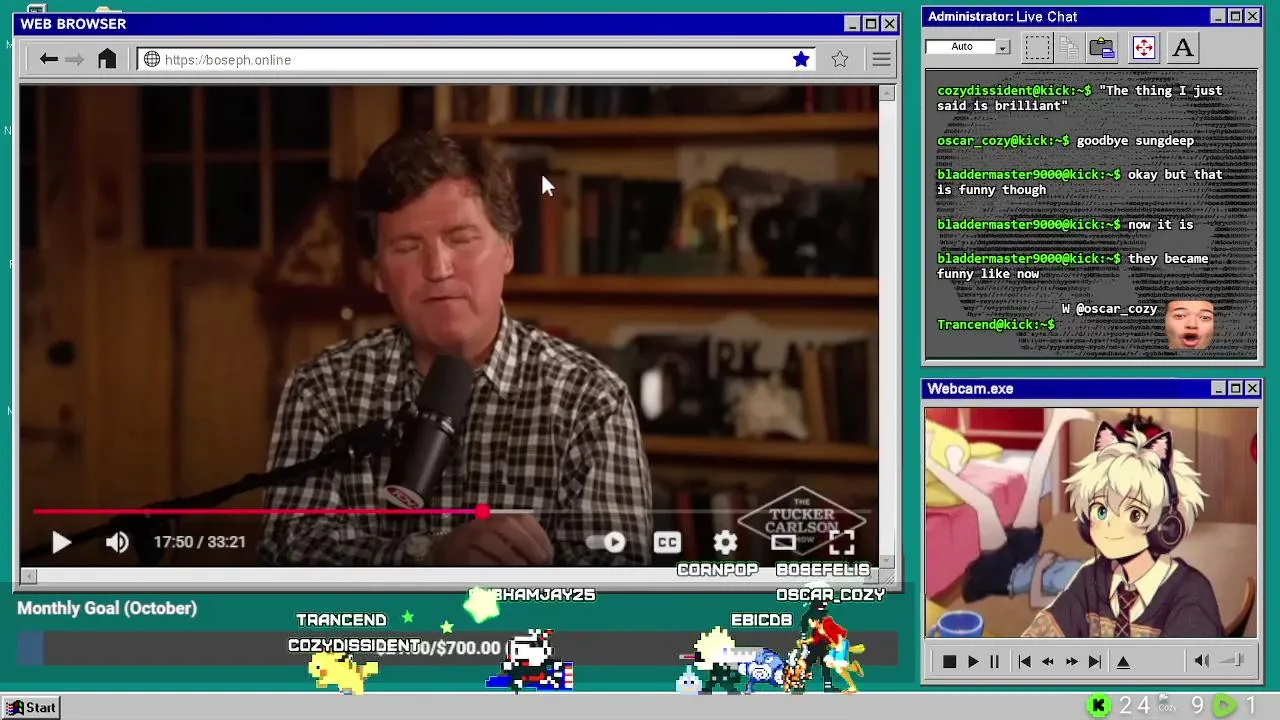Open the Start menu button
This screenshot has width=1280, height=720.
point(32,707)
